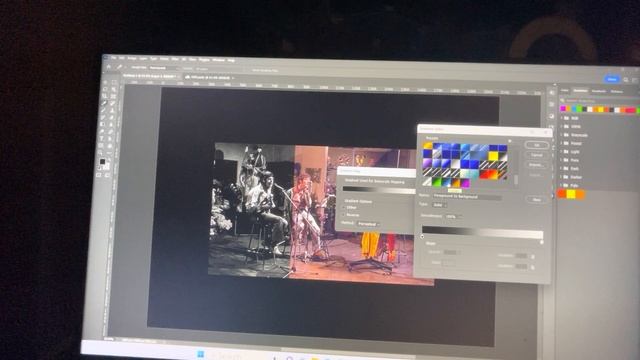Click the blue Share button

[x=611, y=79]
